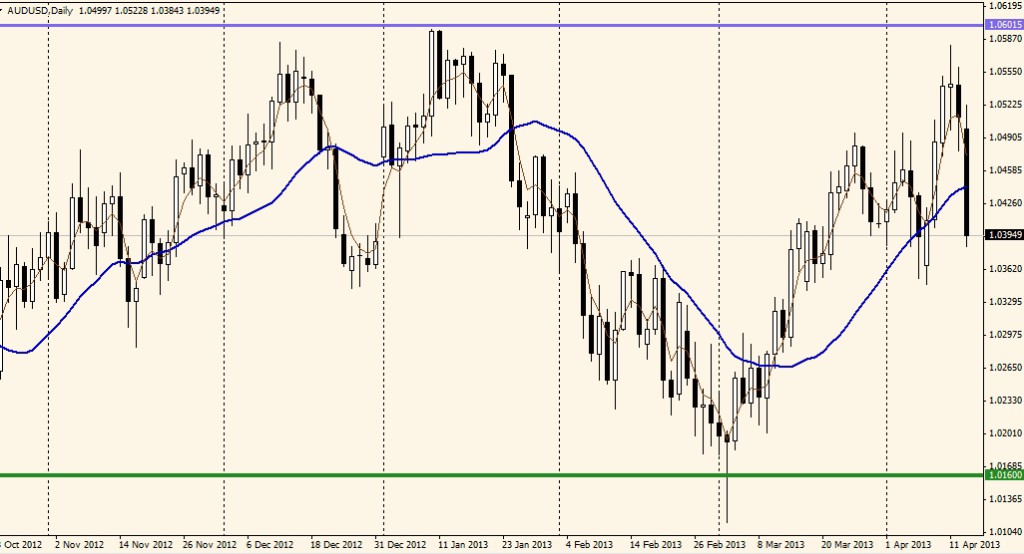Screen dimensions: 1024x554
Task: Click the 2 Nov 2012 date label
Action: pos(81,546)
